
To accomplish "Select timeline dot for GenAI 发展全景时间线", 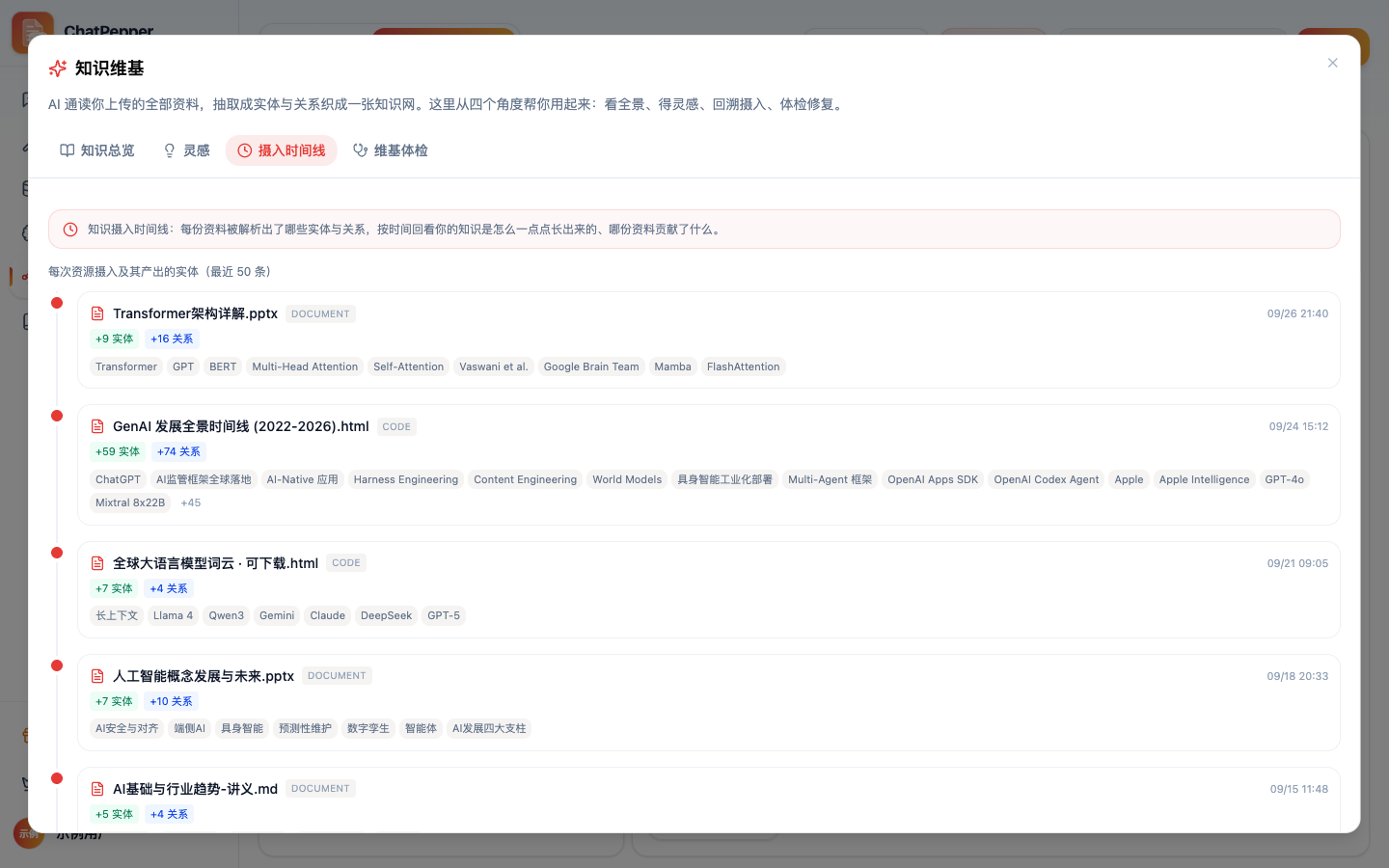I will [57, 416].
